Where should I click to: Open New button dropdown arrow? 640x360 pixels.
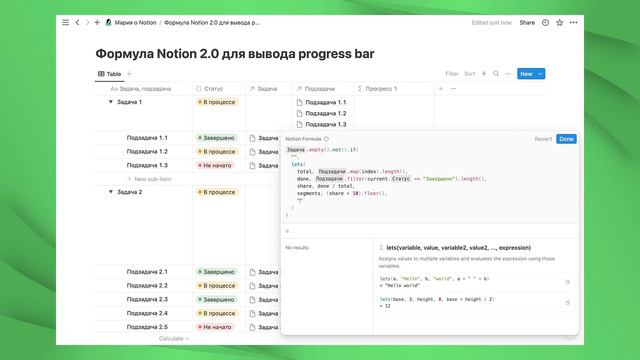[x=540, y=74]
